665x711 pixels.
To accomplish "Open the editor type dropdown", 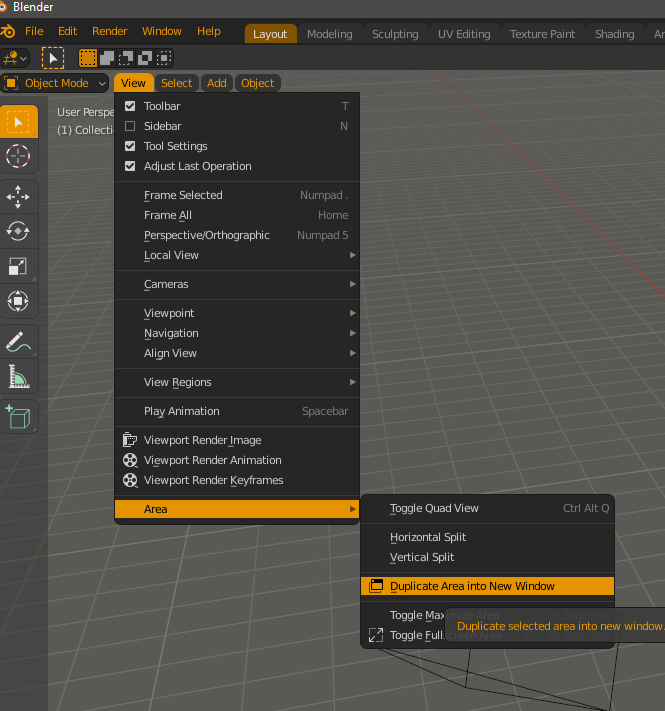I will [x=15, y=58].
